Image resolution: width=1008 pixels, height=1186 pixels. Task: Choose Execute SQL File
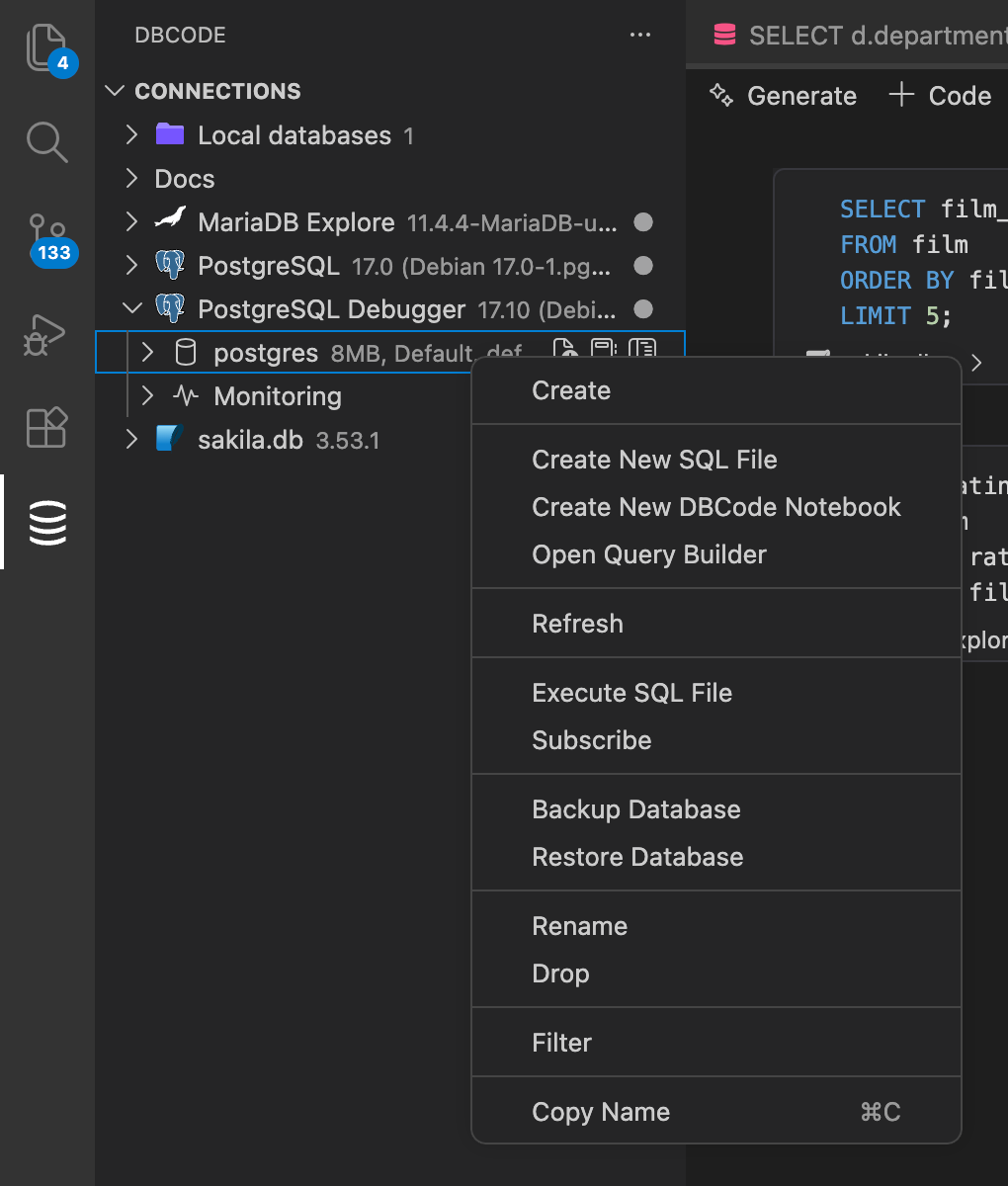point(716,693)
